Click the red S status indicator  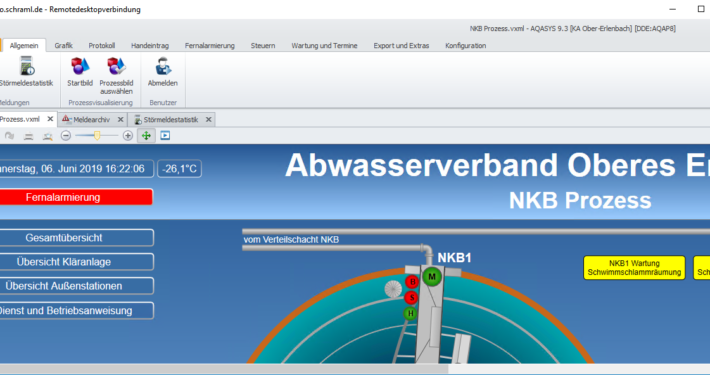(x=412, y=298)
